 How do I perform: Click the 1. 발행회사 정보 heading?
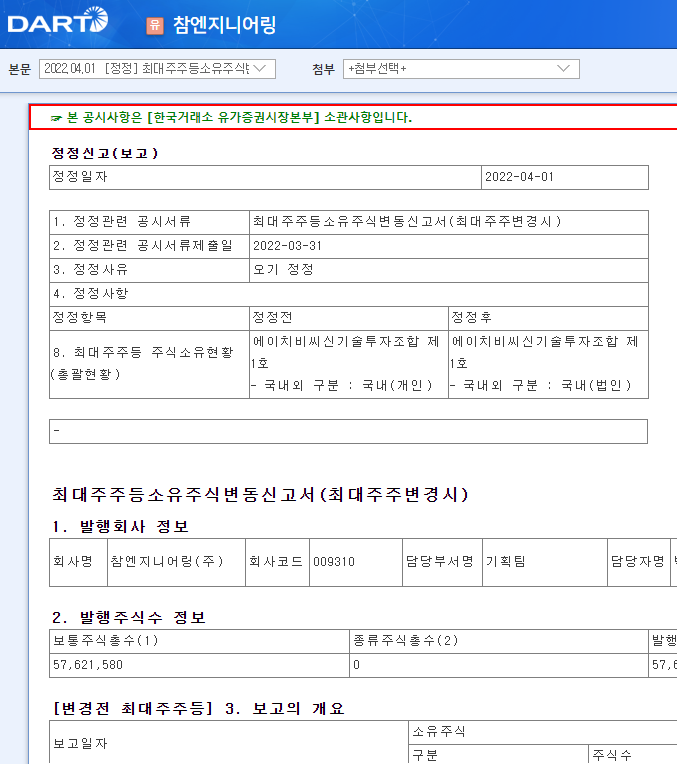(x=120, y=527)
